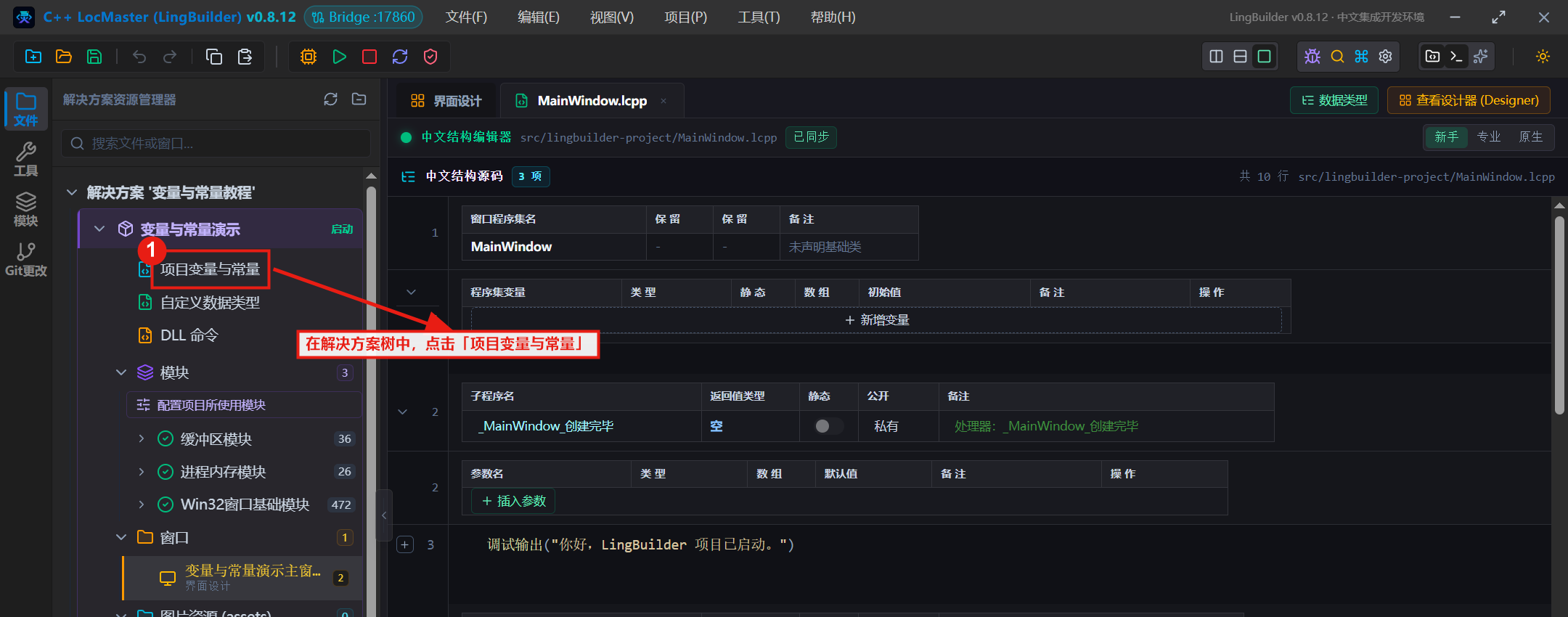
Task: Click the 数据类型 button
Action: [x=1334, y=100]
